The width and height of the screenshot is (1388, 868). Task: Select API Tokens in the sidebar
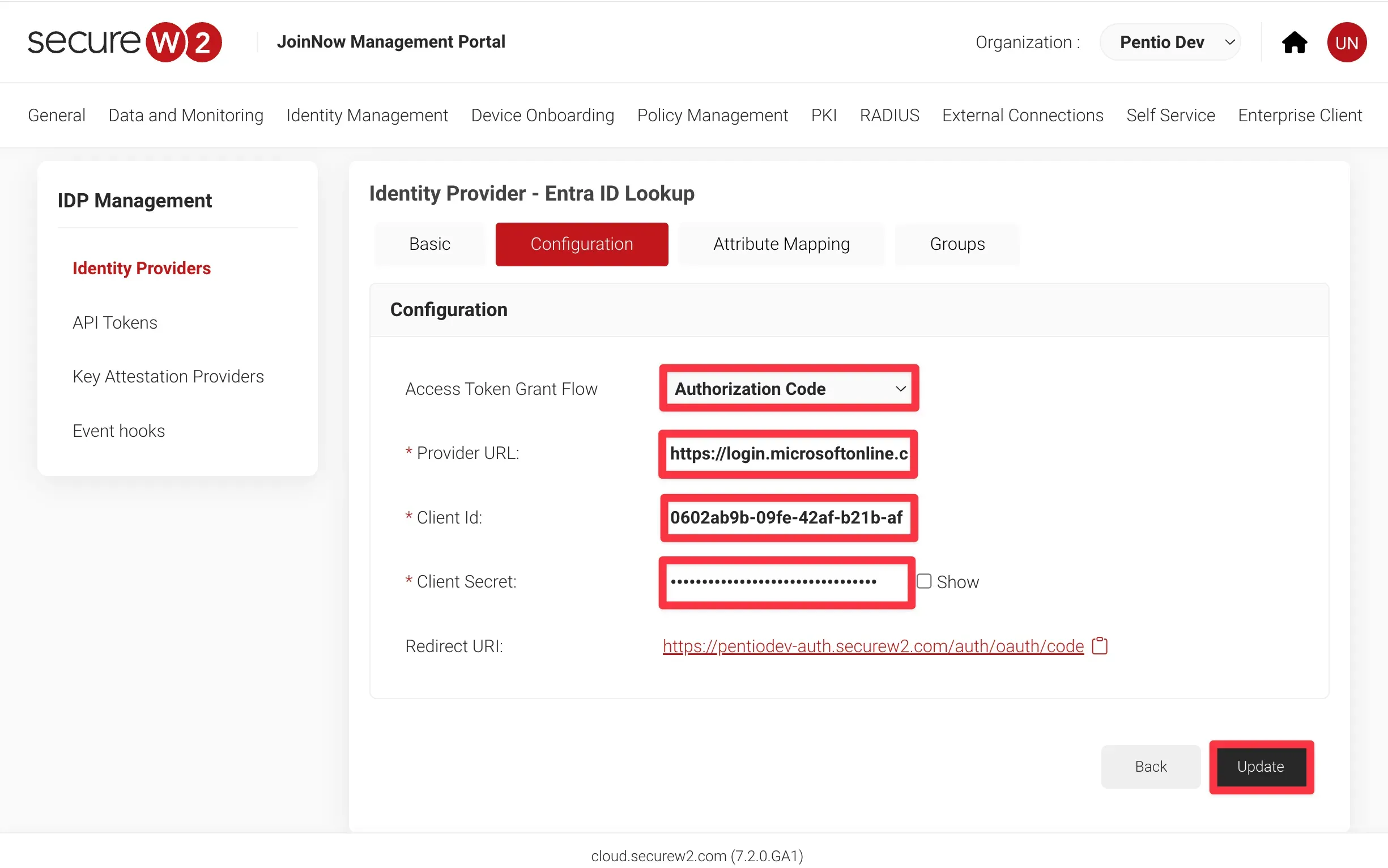tap(115, 322)
